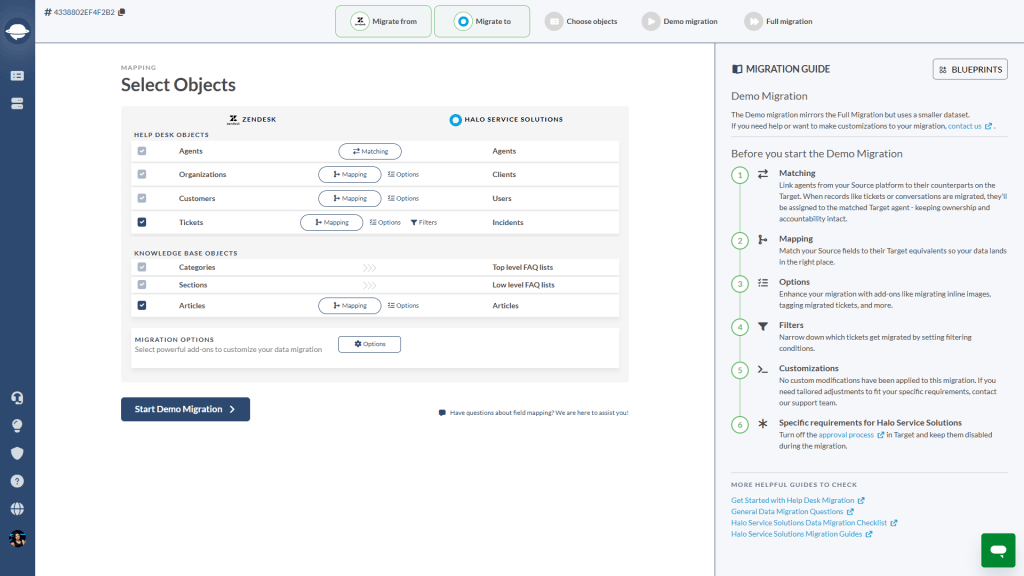
Task: Open Options for Articles
Action: pyautogui.click(x=403, y=305)
